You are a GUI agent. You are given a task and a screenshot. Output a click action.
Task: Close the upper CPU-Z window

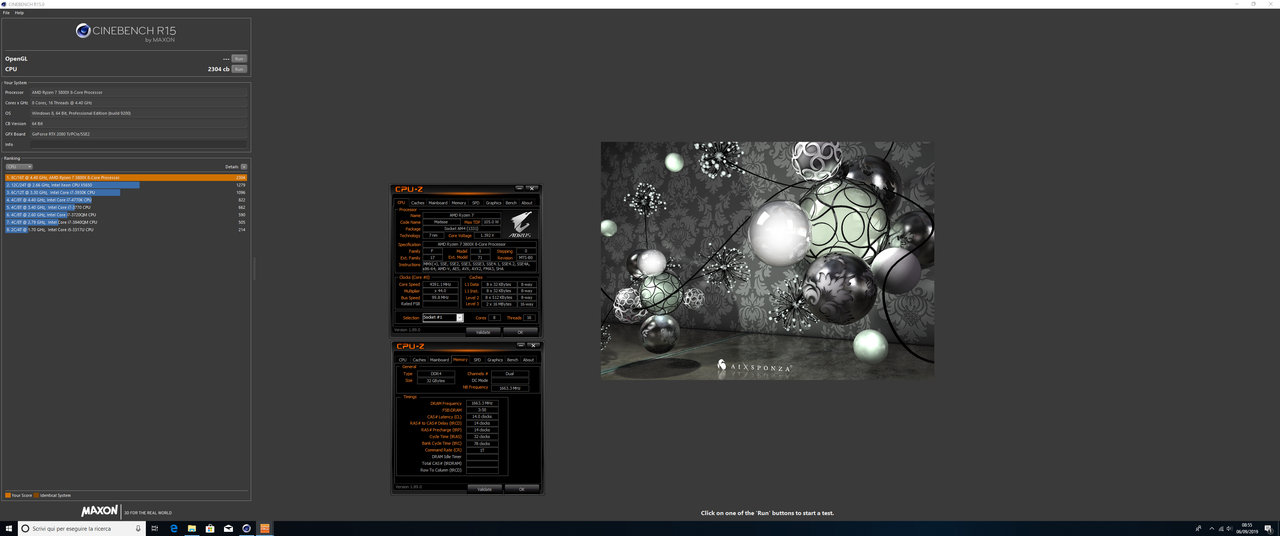pyautogui.click(x=532, y=188)
